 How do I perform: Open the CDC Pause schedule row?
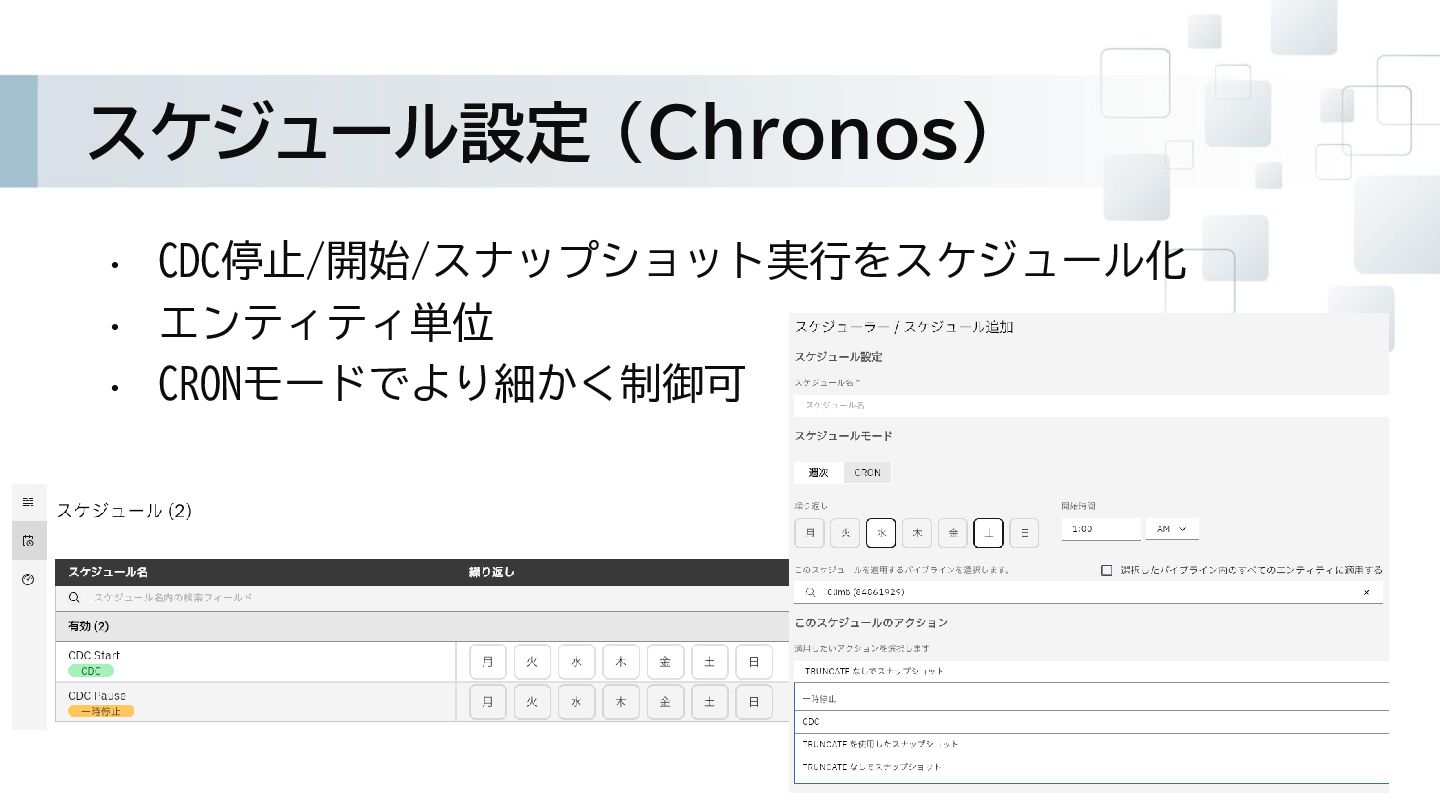[422, 702]
